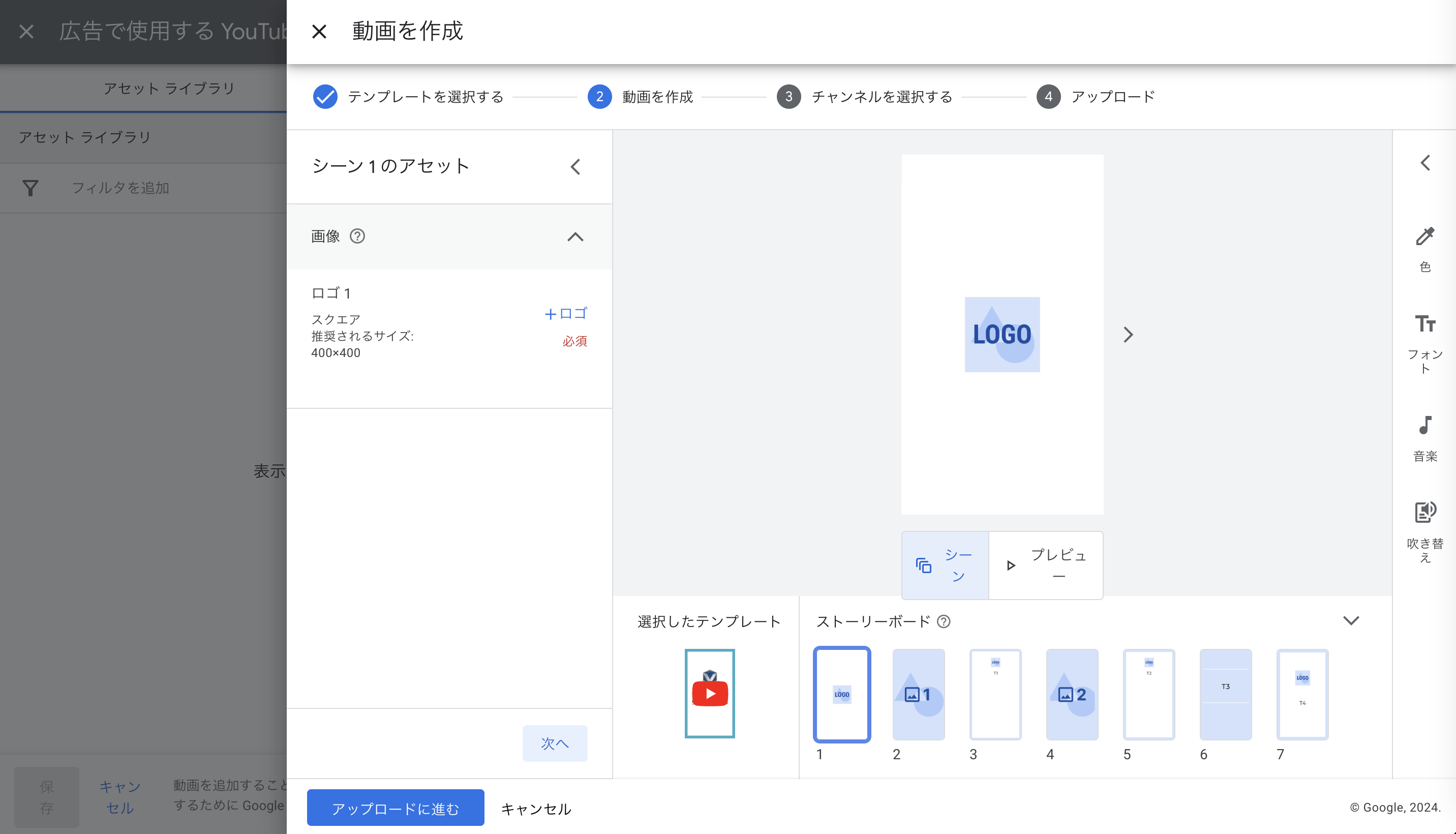Viewport: 1456px width, 834px height.
Task: Switch to シーン view toggle
Action: click(945, 565)
